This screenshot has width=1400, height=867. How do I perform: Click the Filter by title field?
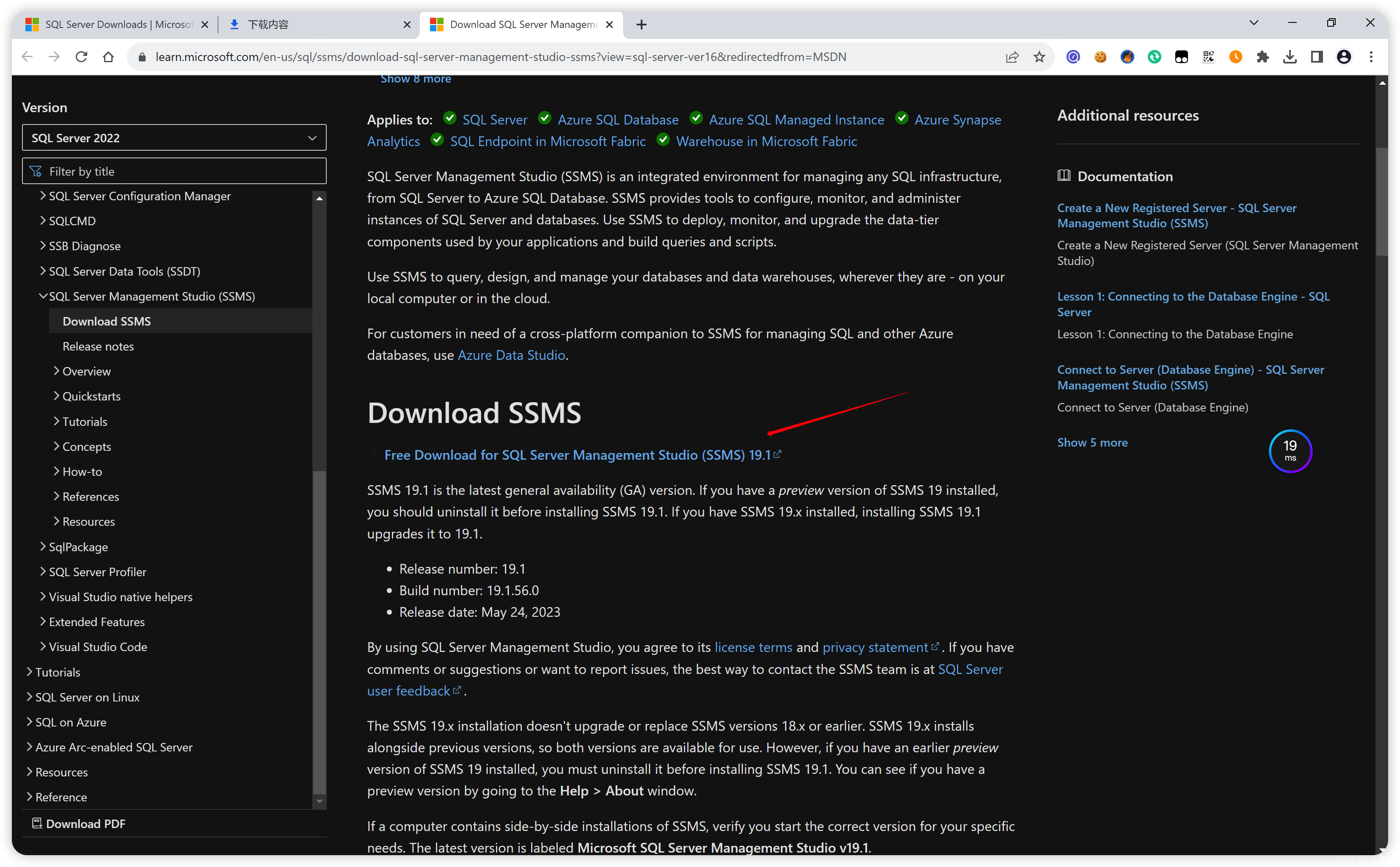tap(174, 171)
